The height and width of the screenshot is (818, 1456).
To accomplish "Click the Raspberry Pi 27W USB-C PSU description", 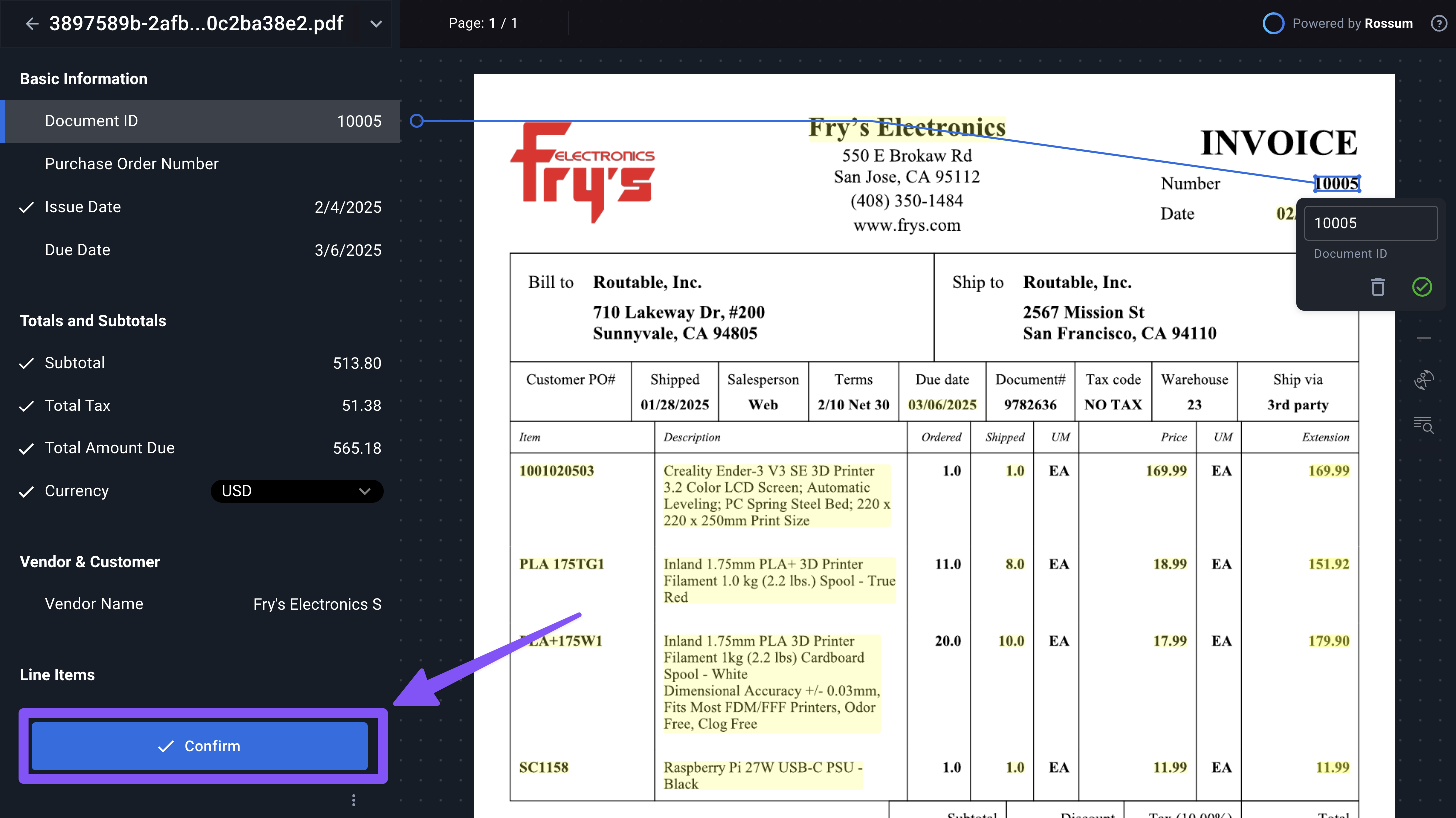I will pyautogui.click(x=762, y=776).
